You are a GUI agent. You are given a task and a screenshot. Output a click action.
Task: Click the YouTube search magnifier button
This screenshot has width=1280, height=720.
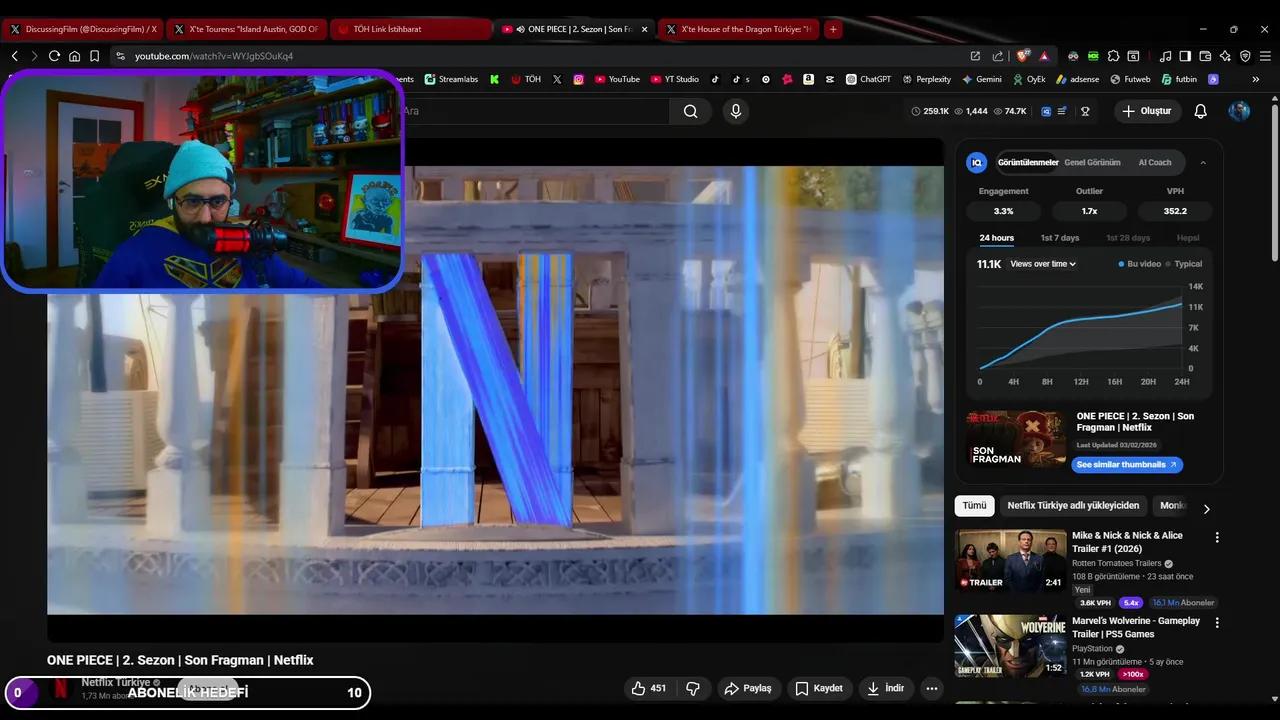pos(690,111)
